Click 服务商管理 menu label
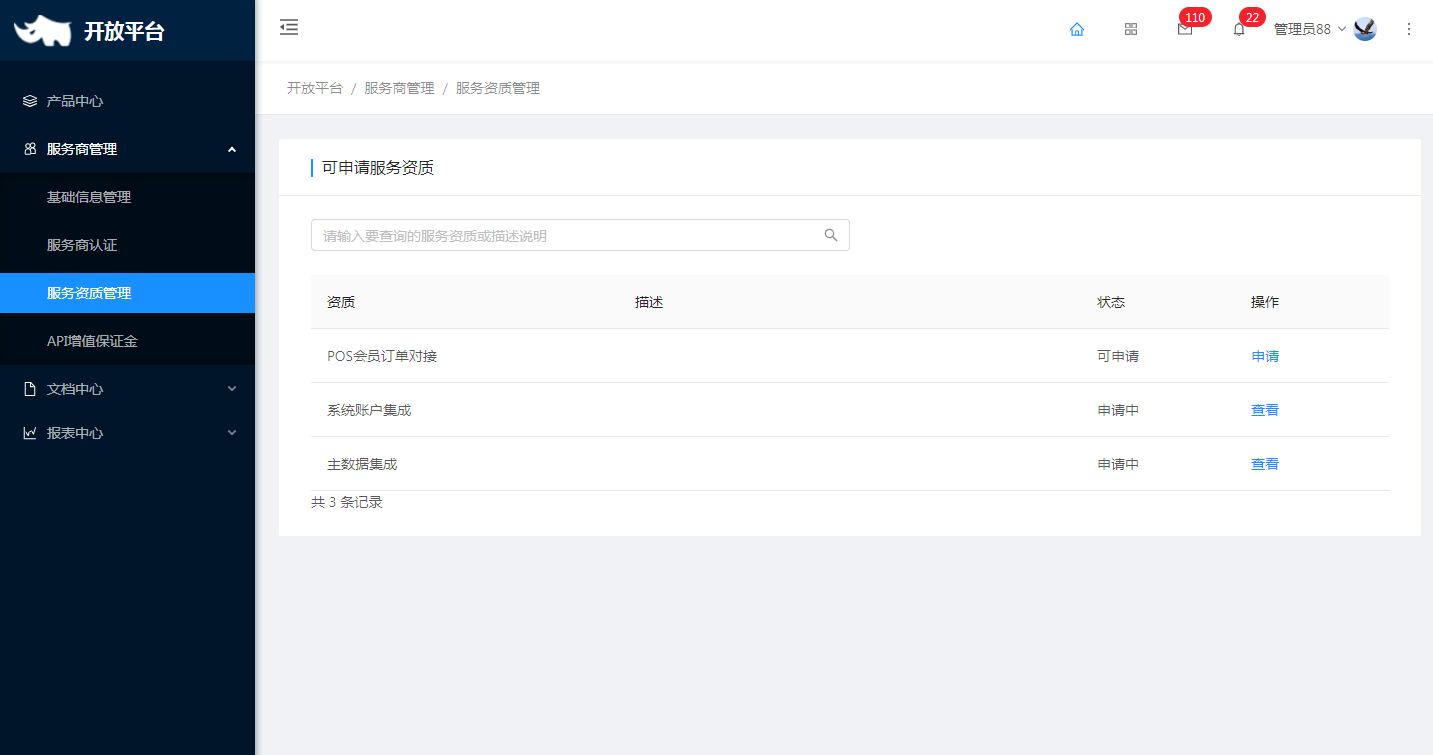Image resolution: width=1433 pixels, height=755 pixels. click(x=82, y=149)
